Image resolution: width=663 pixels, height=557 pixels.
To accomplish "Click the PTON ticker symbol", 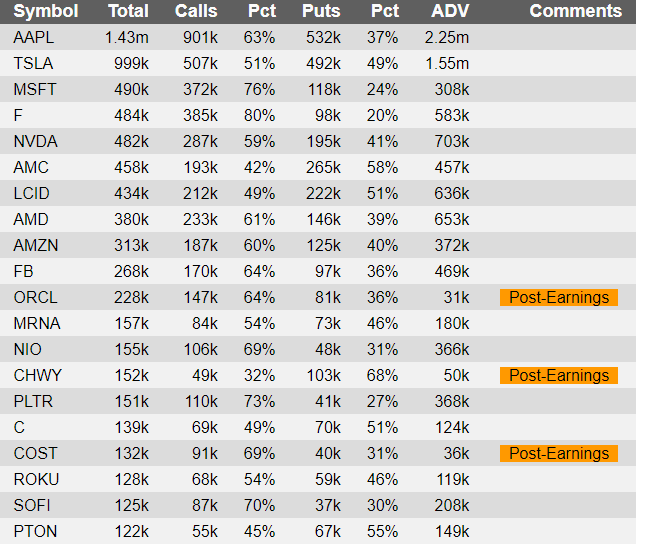I will point(35,531).
